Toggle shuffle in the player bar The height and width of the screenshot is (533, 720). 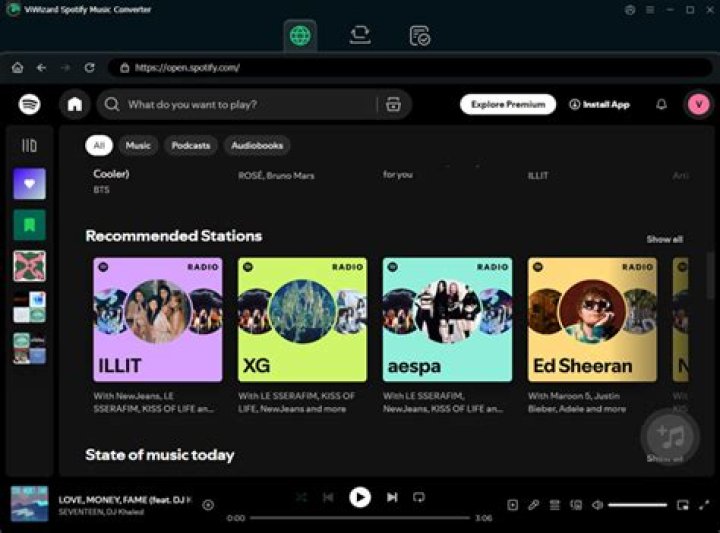click(x=301, y=497)
